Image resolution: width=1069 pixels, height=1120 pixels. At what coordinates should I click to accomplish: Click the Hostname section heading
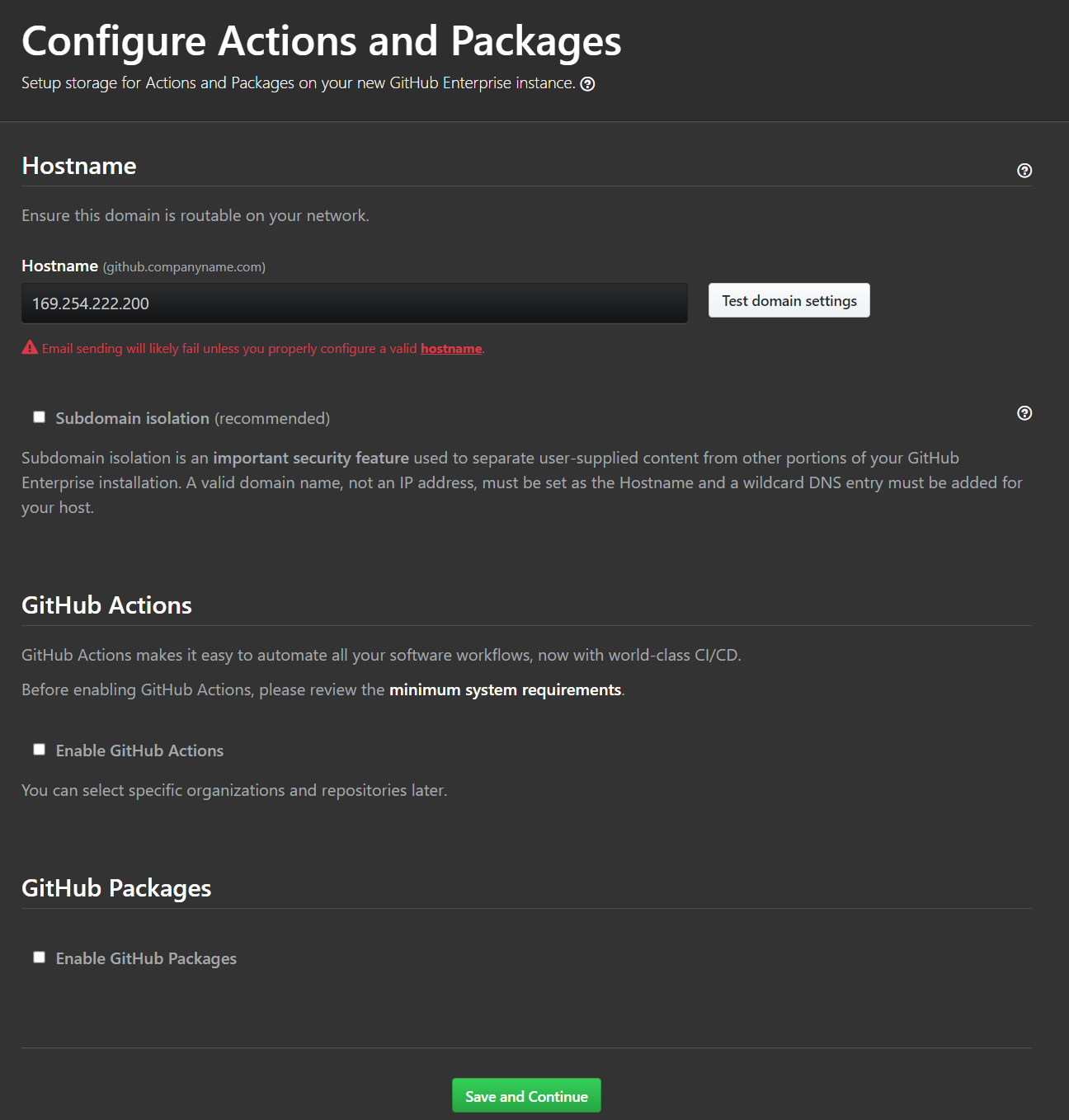(79, 166)
